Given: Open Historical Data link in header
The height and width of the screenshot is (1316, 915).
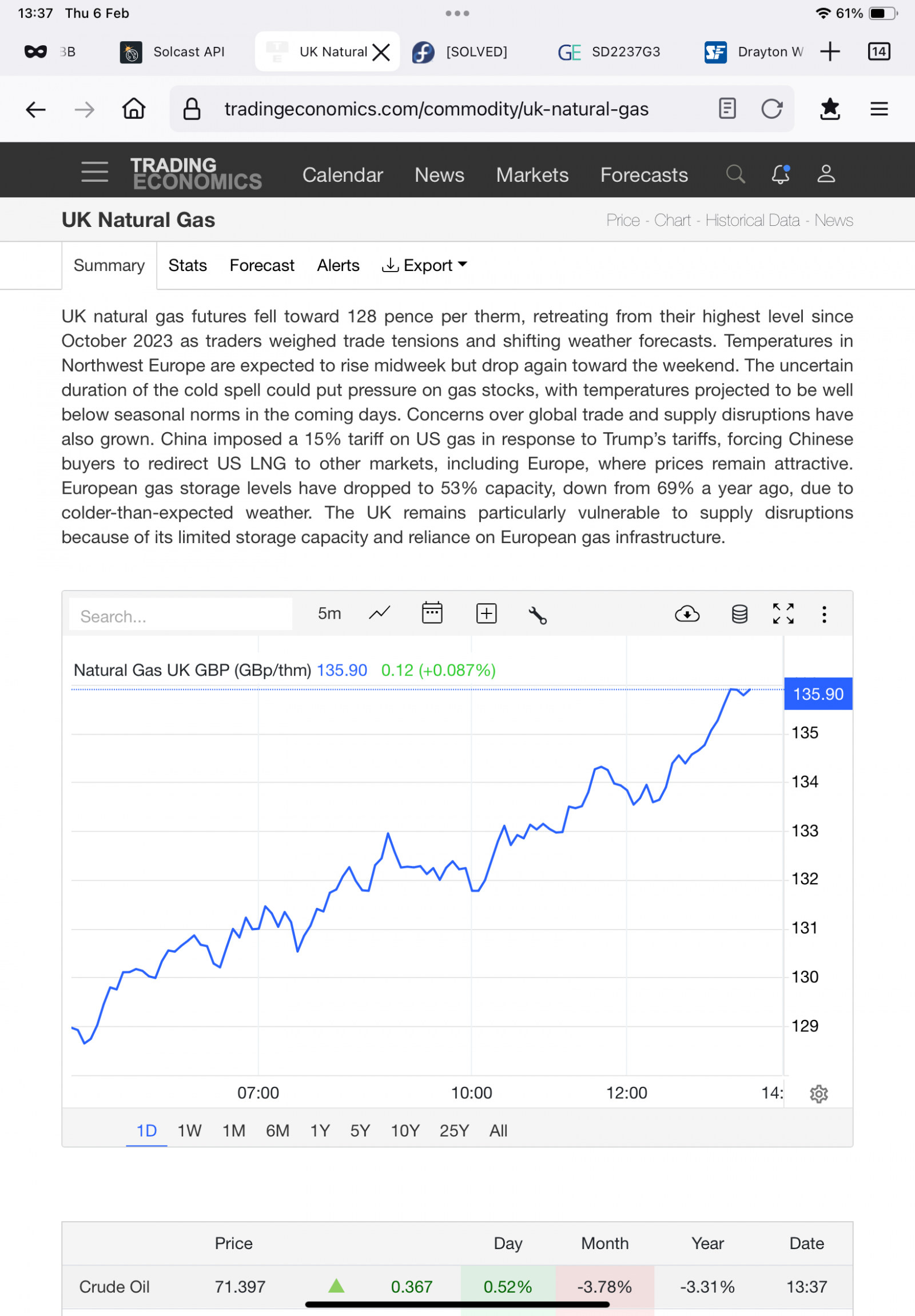Looking at the screenshot, I should click(752, 220).
